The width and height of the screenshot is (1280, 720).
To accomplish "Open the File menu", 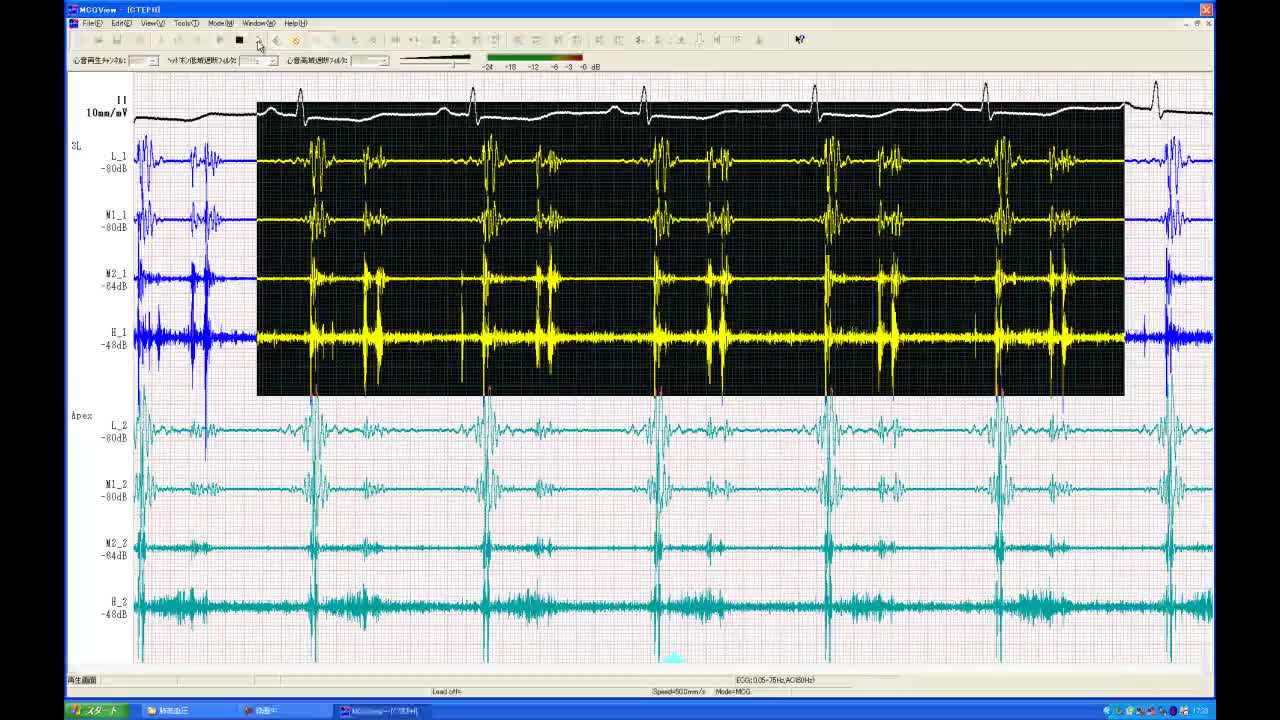I will click(92, 23).
